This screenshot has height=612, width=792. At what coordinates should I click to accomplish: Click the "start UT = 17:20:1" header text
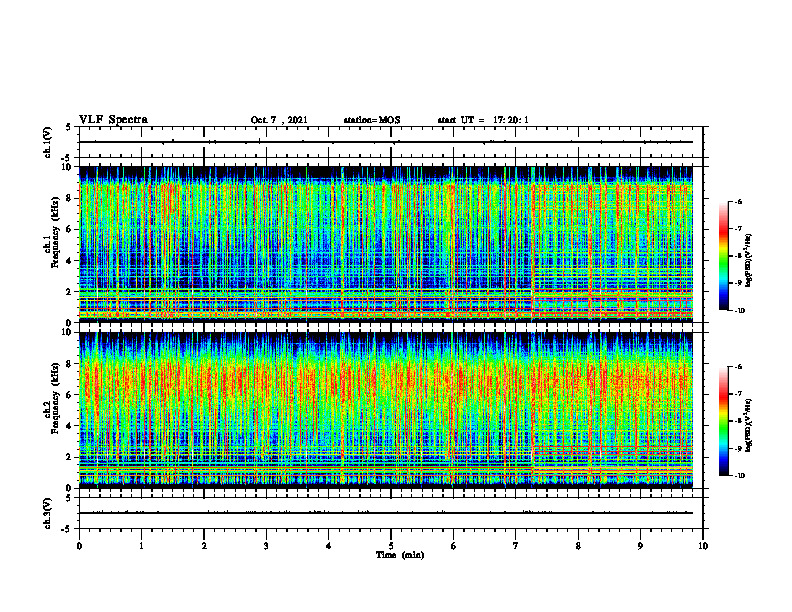(x=483, y=120)
